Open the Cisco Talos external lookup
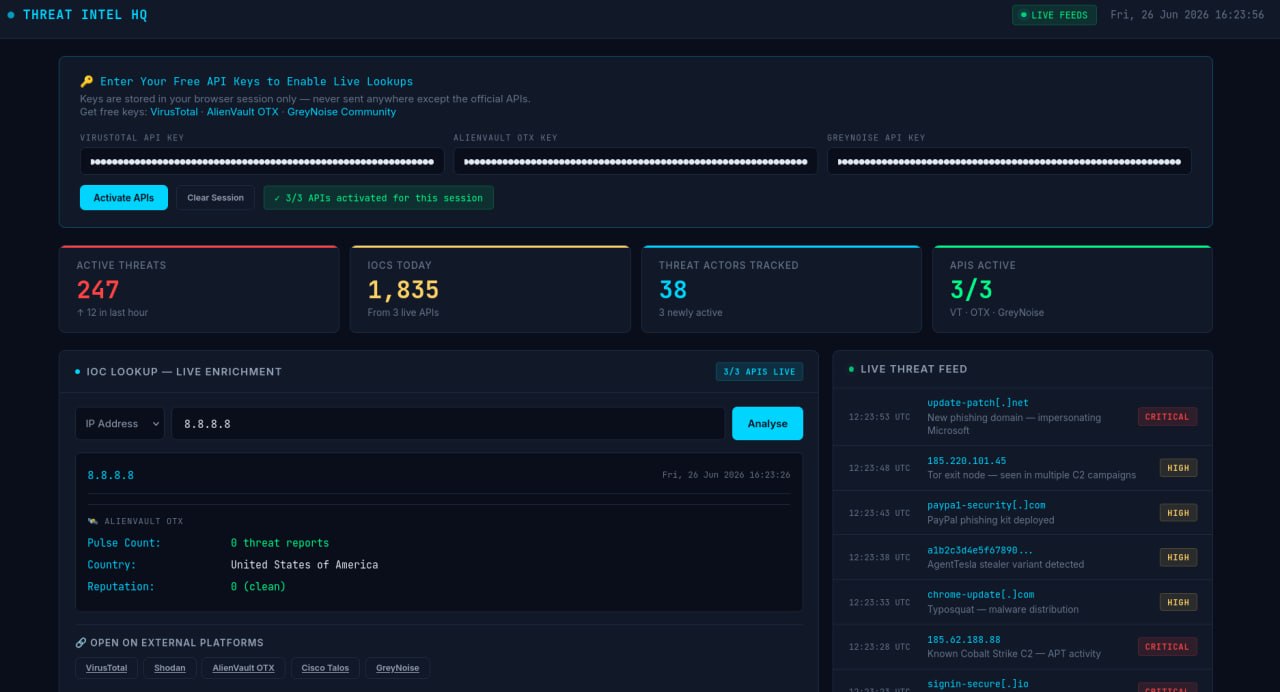Viewport: 1280px width, 692px height. click(x=325, y=668)
